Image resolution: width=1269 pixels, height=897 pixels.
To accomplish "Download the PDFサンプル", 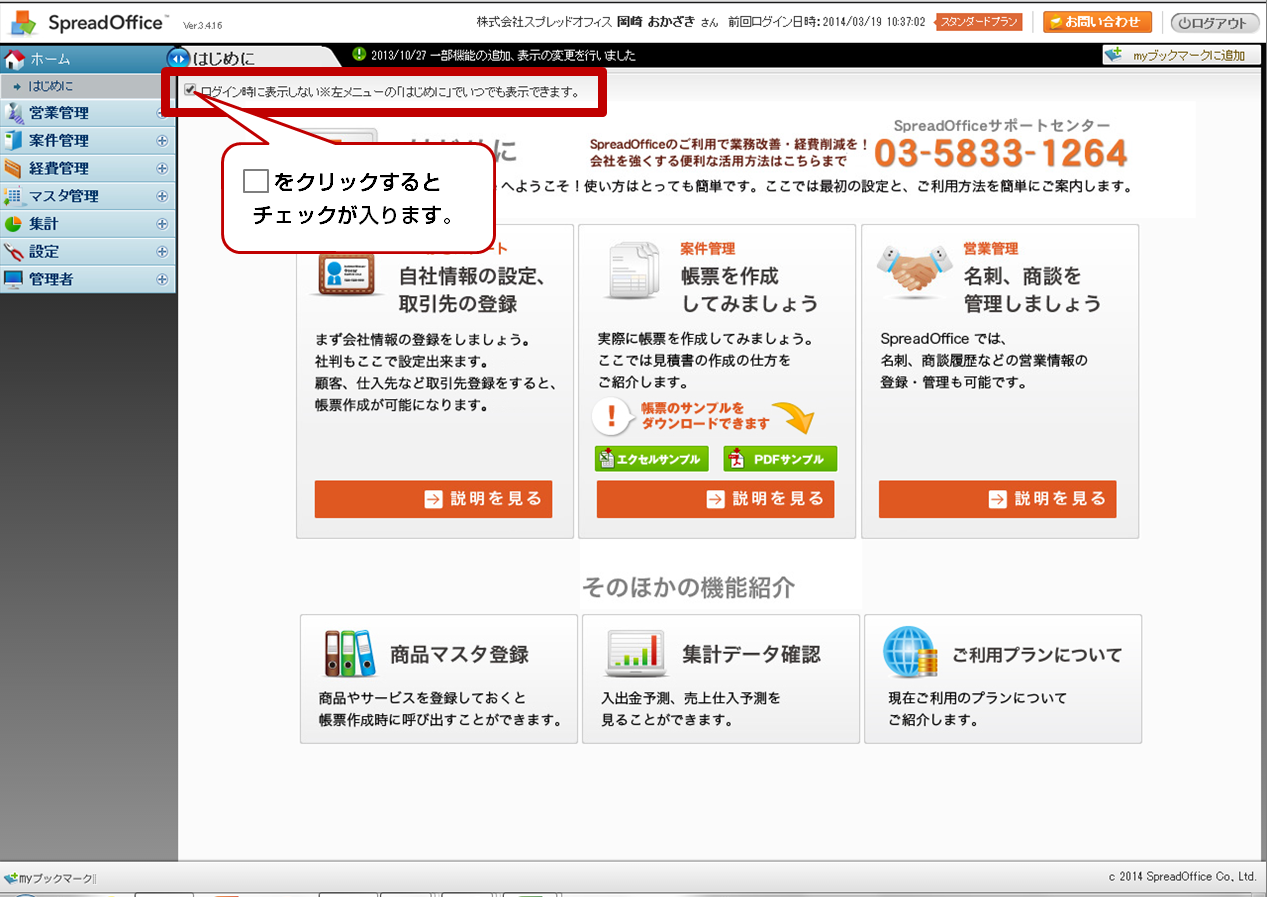I will point(780,459).
